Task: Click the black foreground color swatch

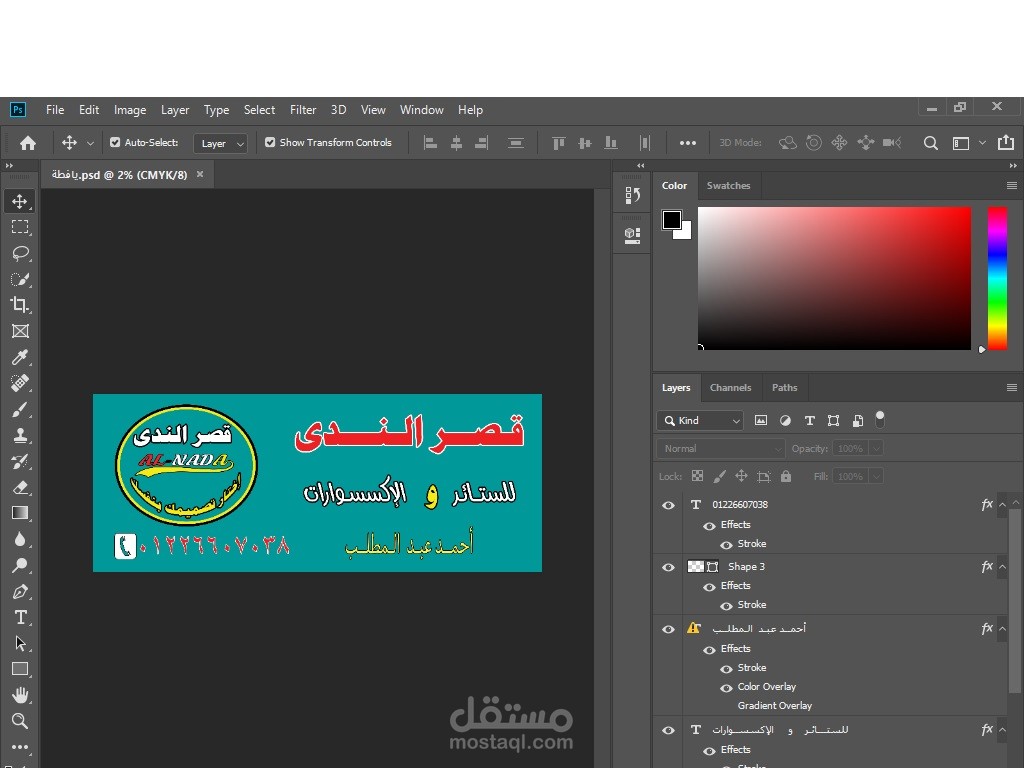Action: click(x=671, y=219)
